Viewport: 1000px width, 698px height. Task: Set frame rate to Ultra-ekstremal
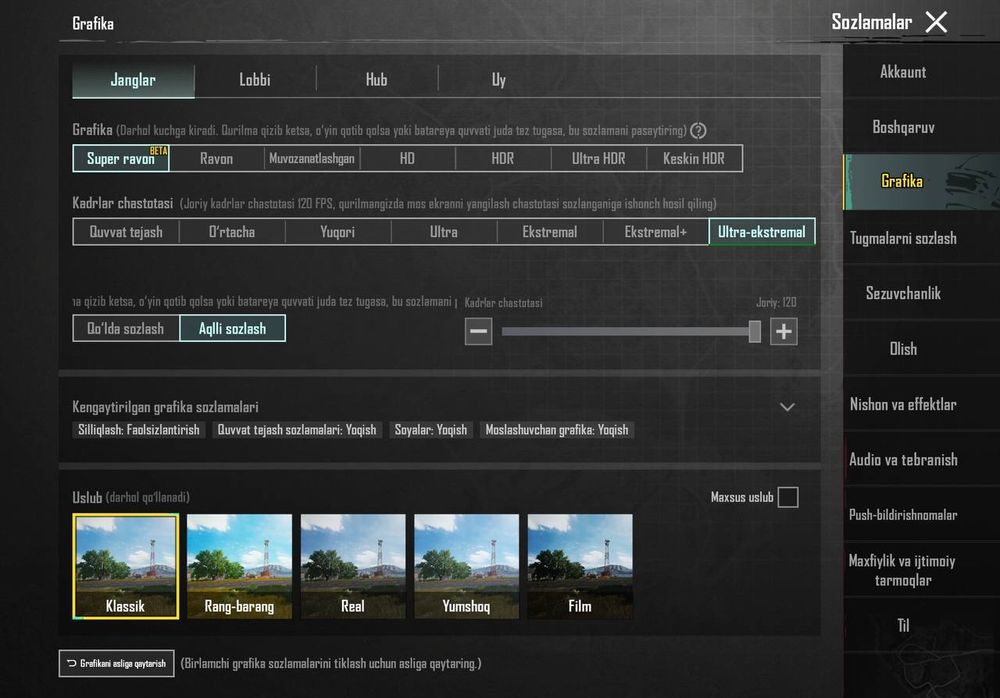[762, 232]
